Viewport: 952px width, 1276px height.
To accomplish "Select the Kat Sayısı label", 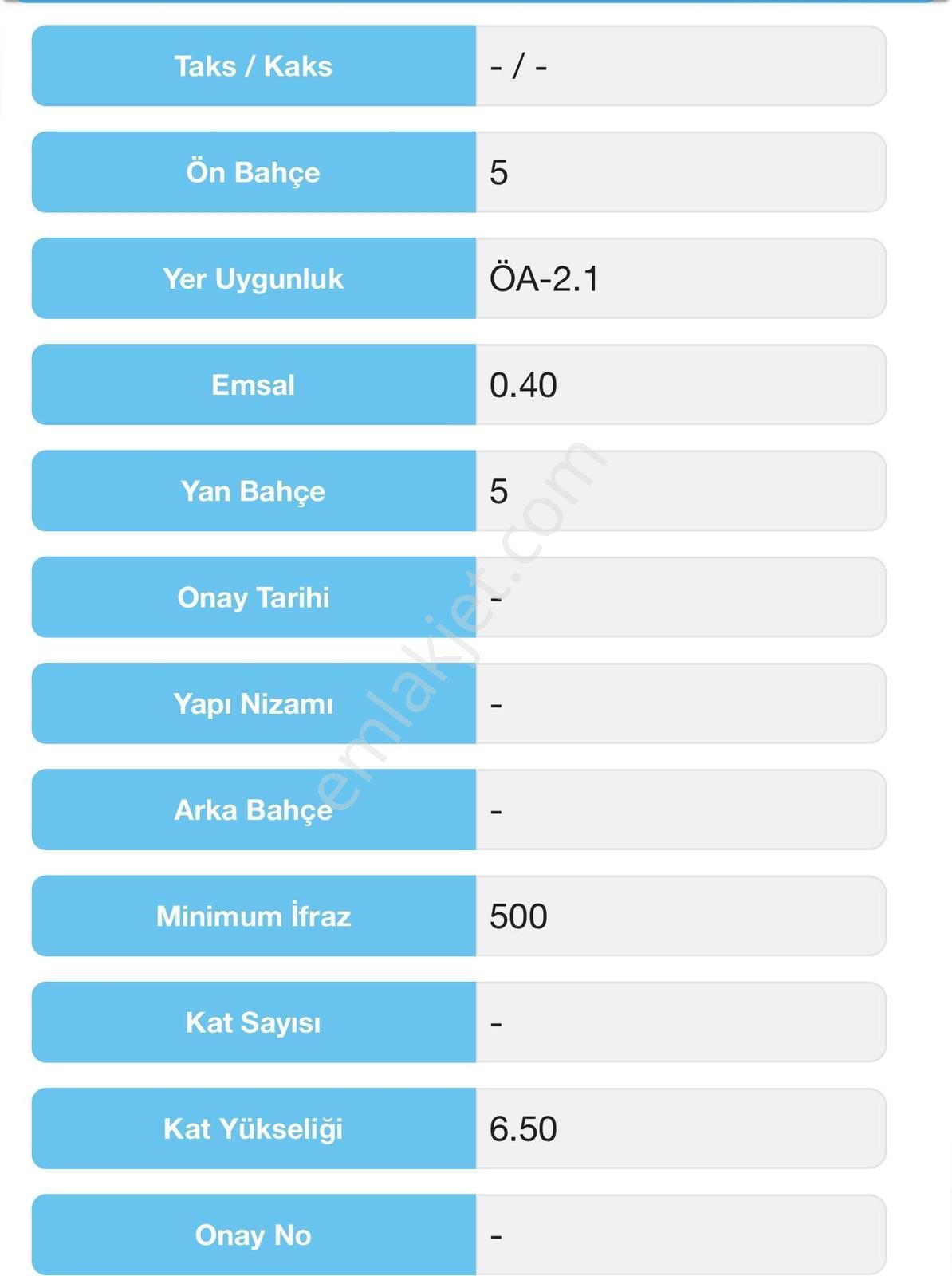I will pos(254,1022).
